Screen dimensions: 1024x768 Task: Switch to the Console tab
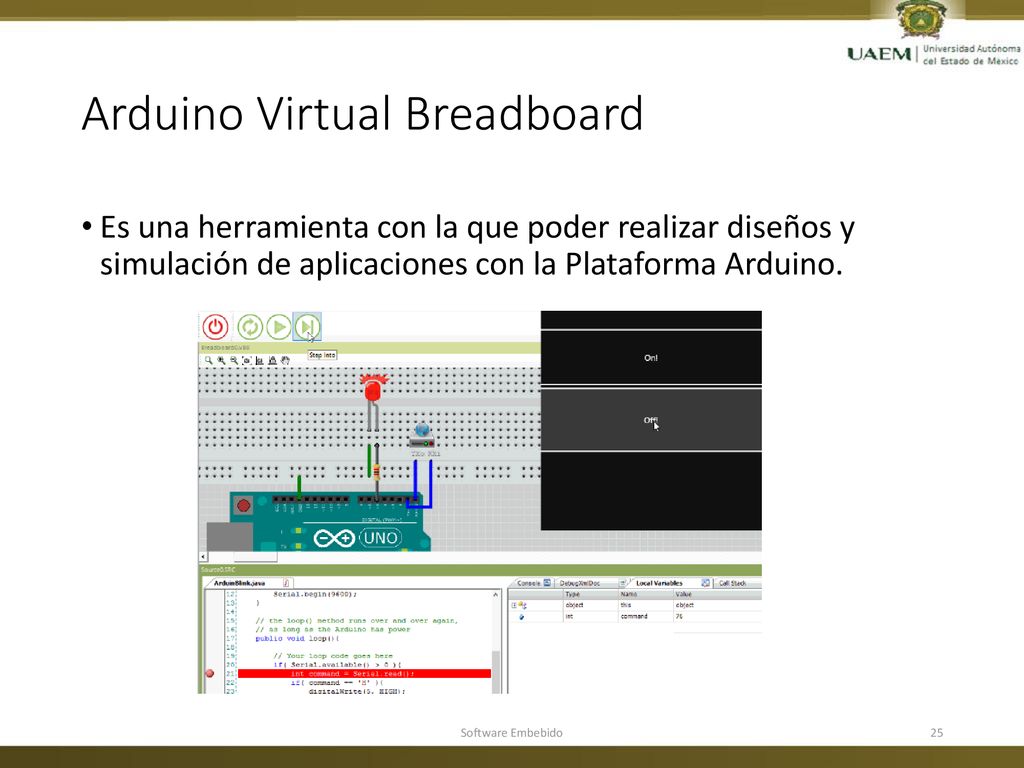pyautogui.click(x=533, y=583)
